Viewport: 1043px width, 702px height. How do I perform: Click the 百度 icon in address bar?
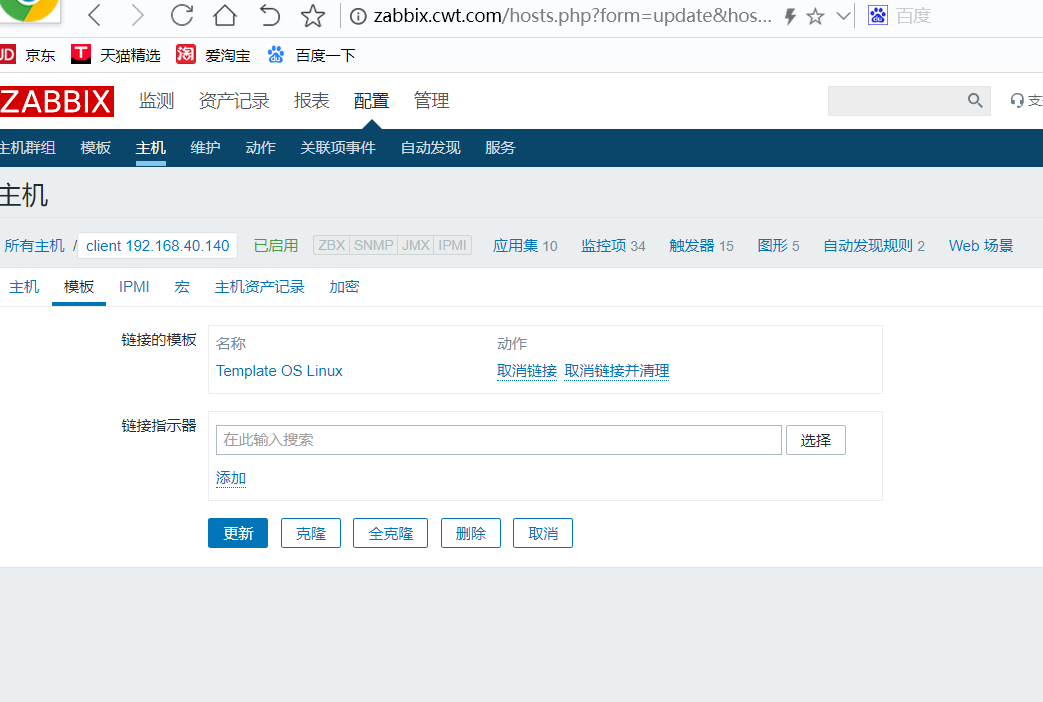point(878,15)
